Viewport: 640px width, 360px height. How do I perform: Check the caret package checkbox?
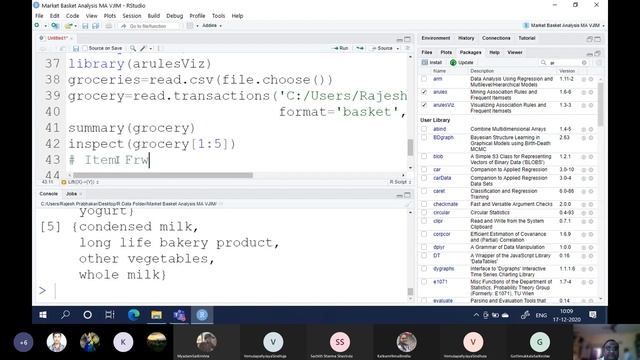(424, 191)
